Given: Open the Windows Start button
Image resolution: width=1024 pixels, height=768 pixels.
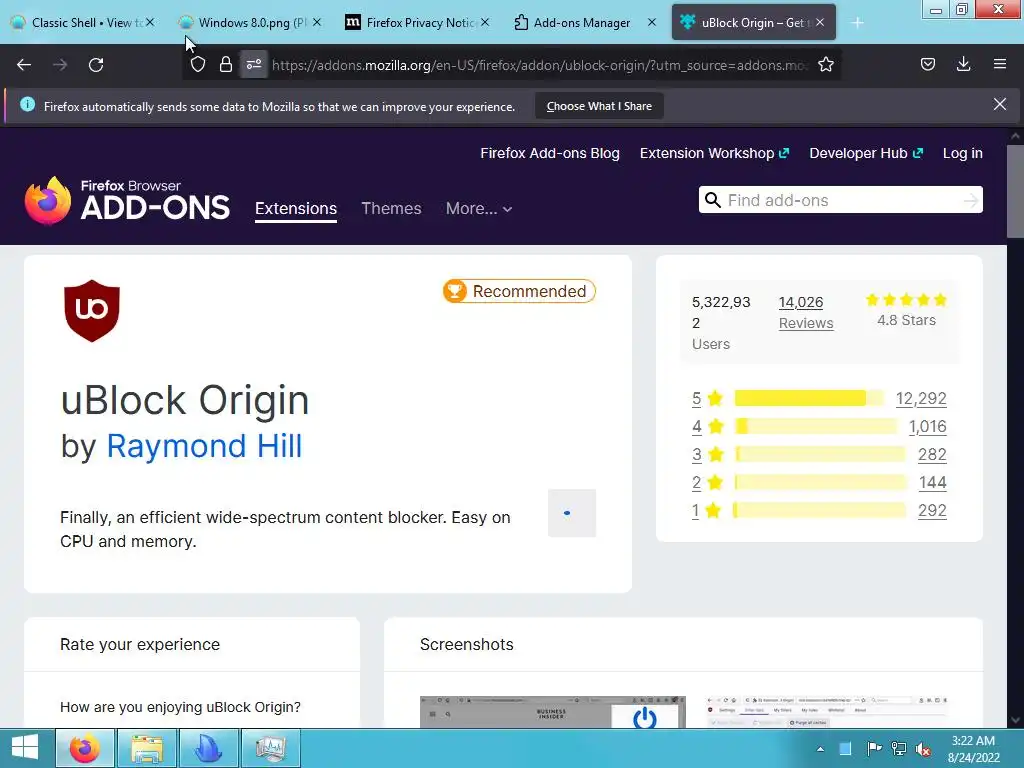Looking at the screenshot, I should pos(25,748).
